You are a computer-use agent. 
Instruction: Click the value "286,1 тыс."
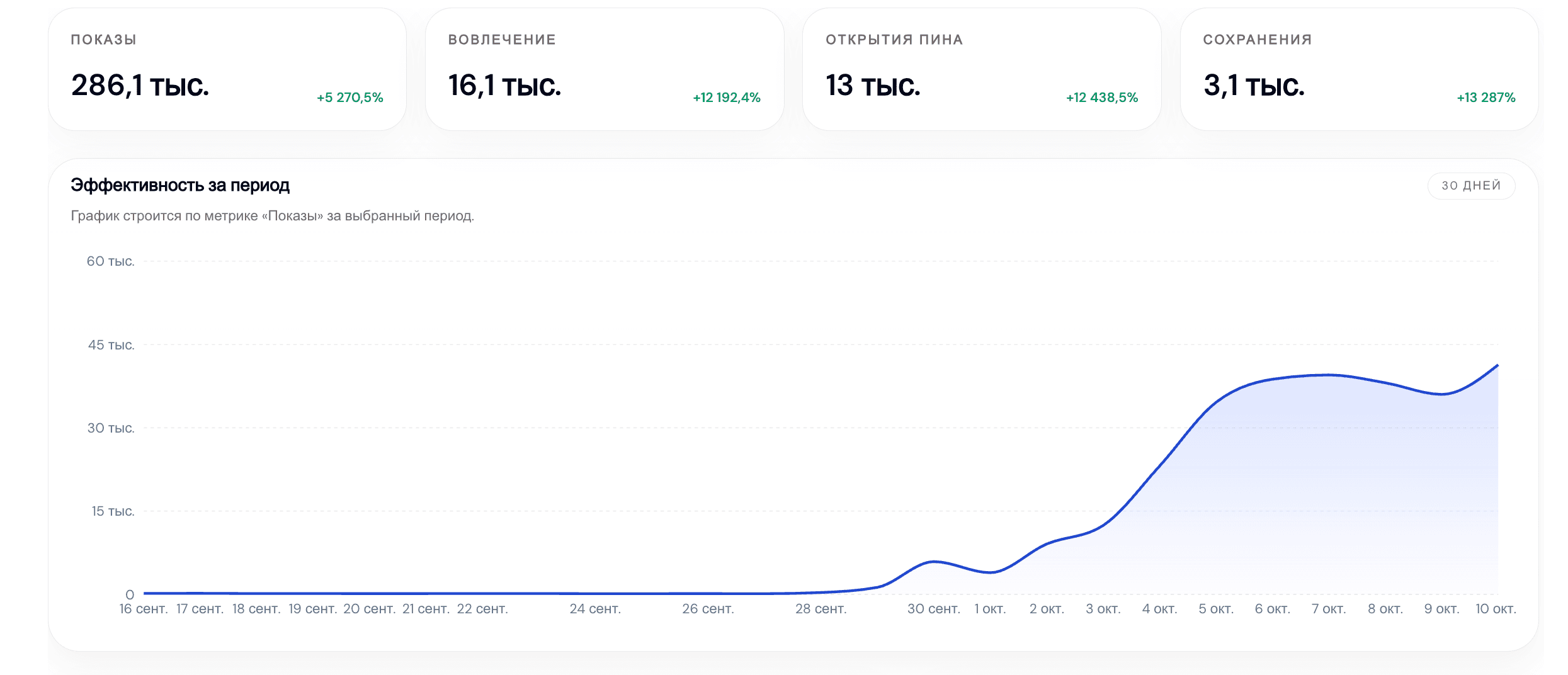(140, 86)
